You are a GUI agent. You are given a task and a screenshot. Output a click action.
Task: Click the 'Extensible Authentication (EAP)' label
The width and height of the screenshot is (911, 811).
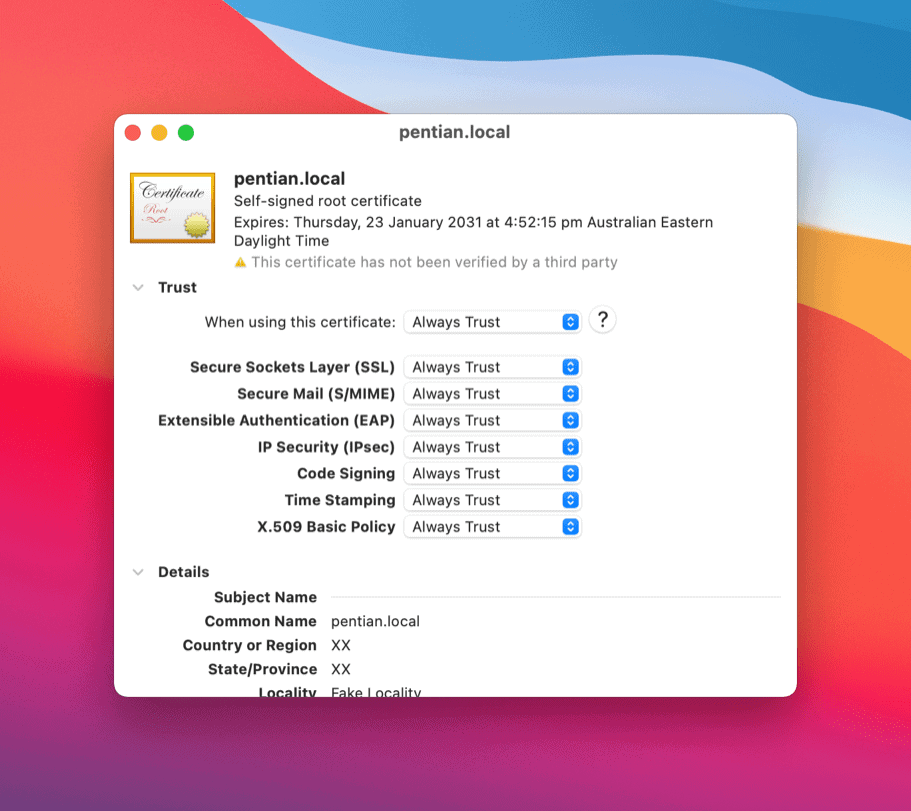click(x=277, y=421)
